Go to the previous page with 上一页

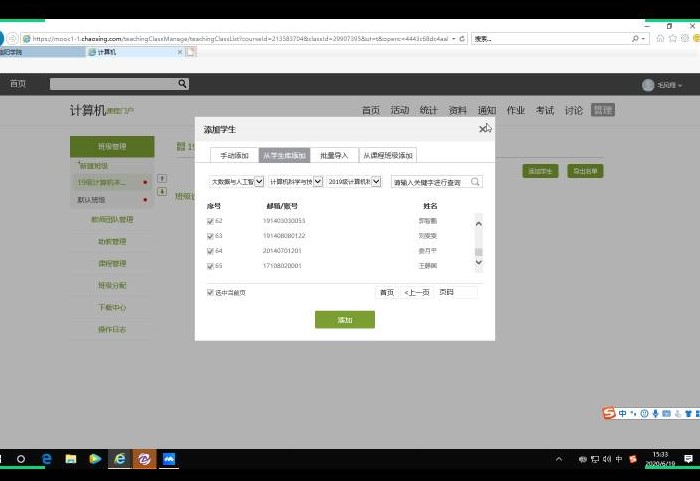[x=417, y=292]
